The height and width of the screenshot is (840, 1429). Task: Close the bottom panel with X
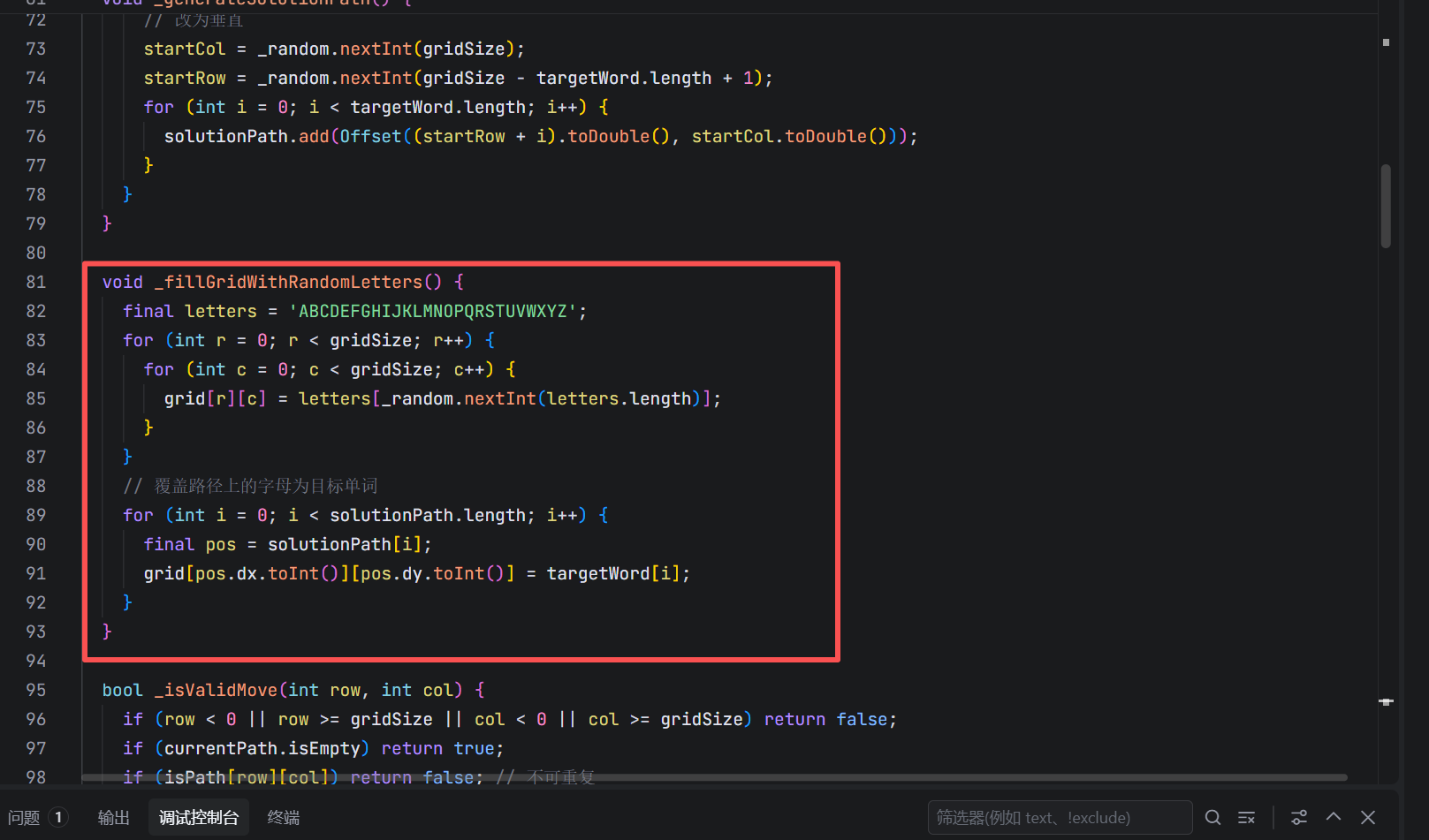(x=1368, y=818)
